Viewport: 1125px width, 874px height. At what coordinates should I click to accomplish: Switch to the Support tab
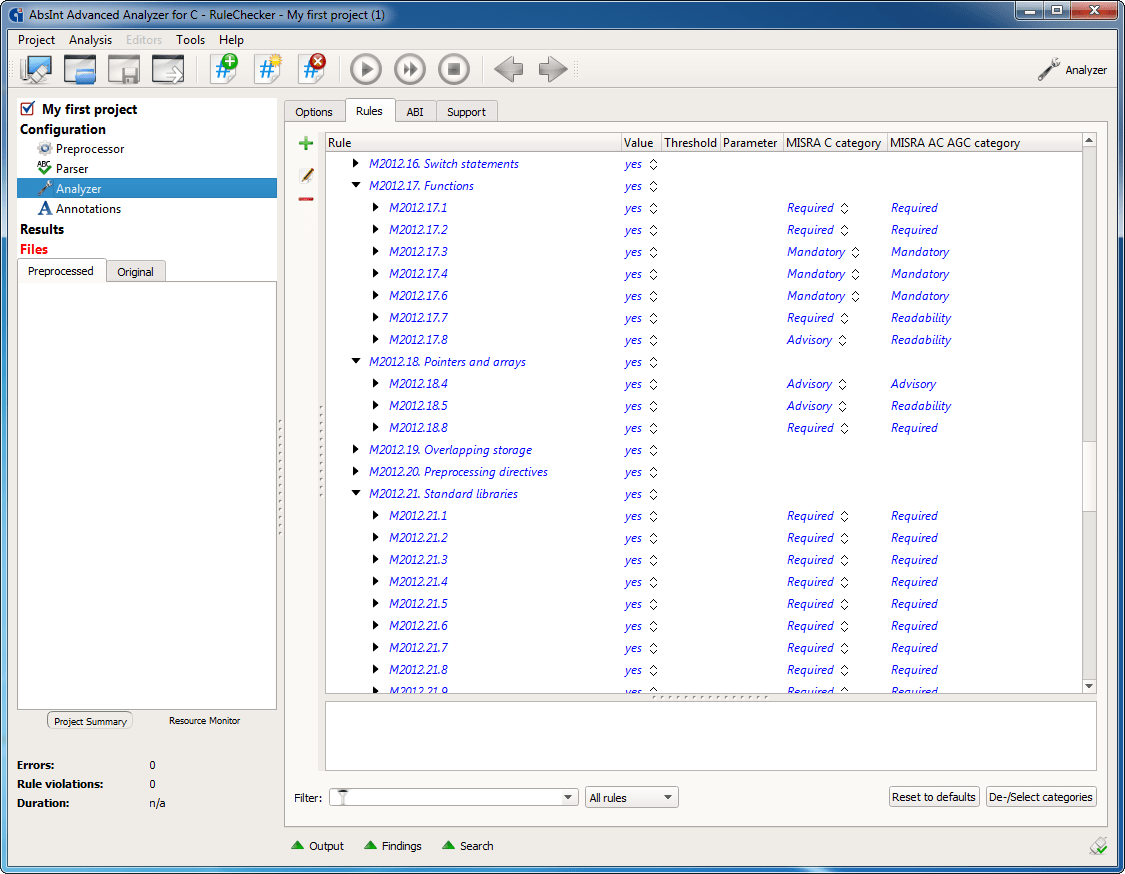pyautogui.click(x=466, y=112)
